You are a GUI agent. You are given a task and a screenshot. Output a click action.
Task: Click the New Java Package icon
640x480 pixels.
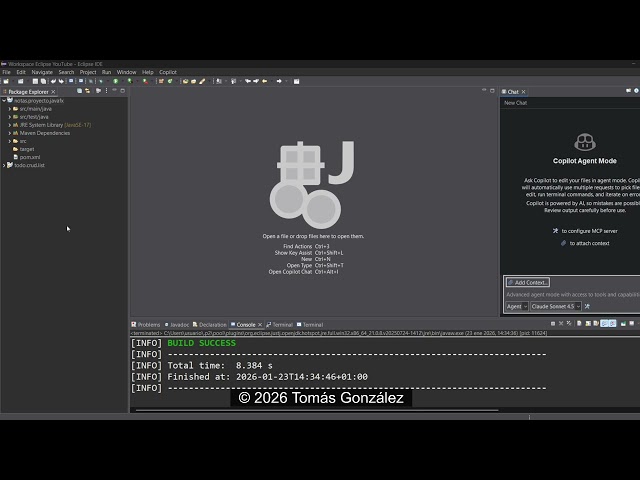click(161, 81)
